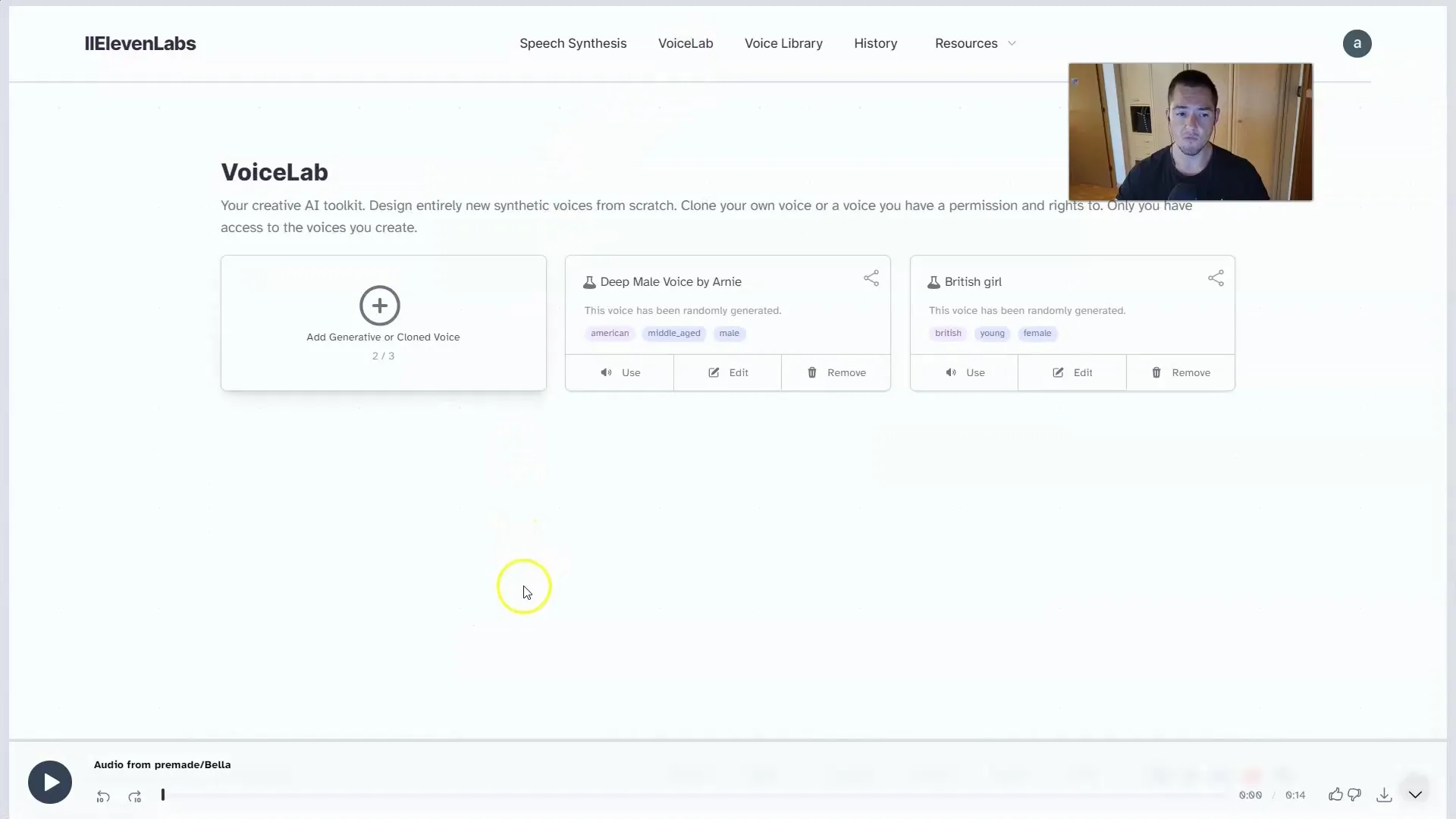Click the History navigation item
The image size is (1456, 819).
[876, 43]
